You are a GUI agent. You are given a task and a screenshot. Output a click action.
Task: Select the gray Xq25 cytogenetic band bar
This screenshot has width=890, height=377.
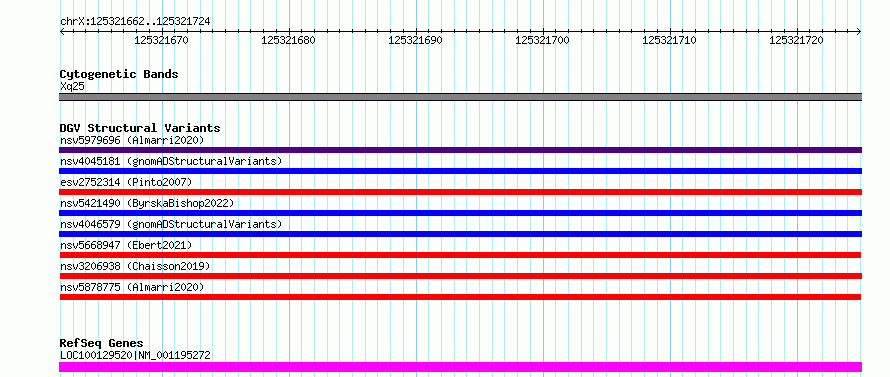click(x=460, y=97)
